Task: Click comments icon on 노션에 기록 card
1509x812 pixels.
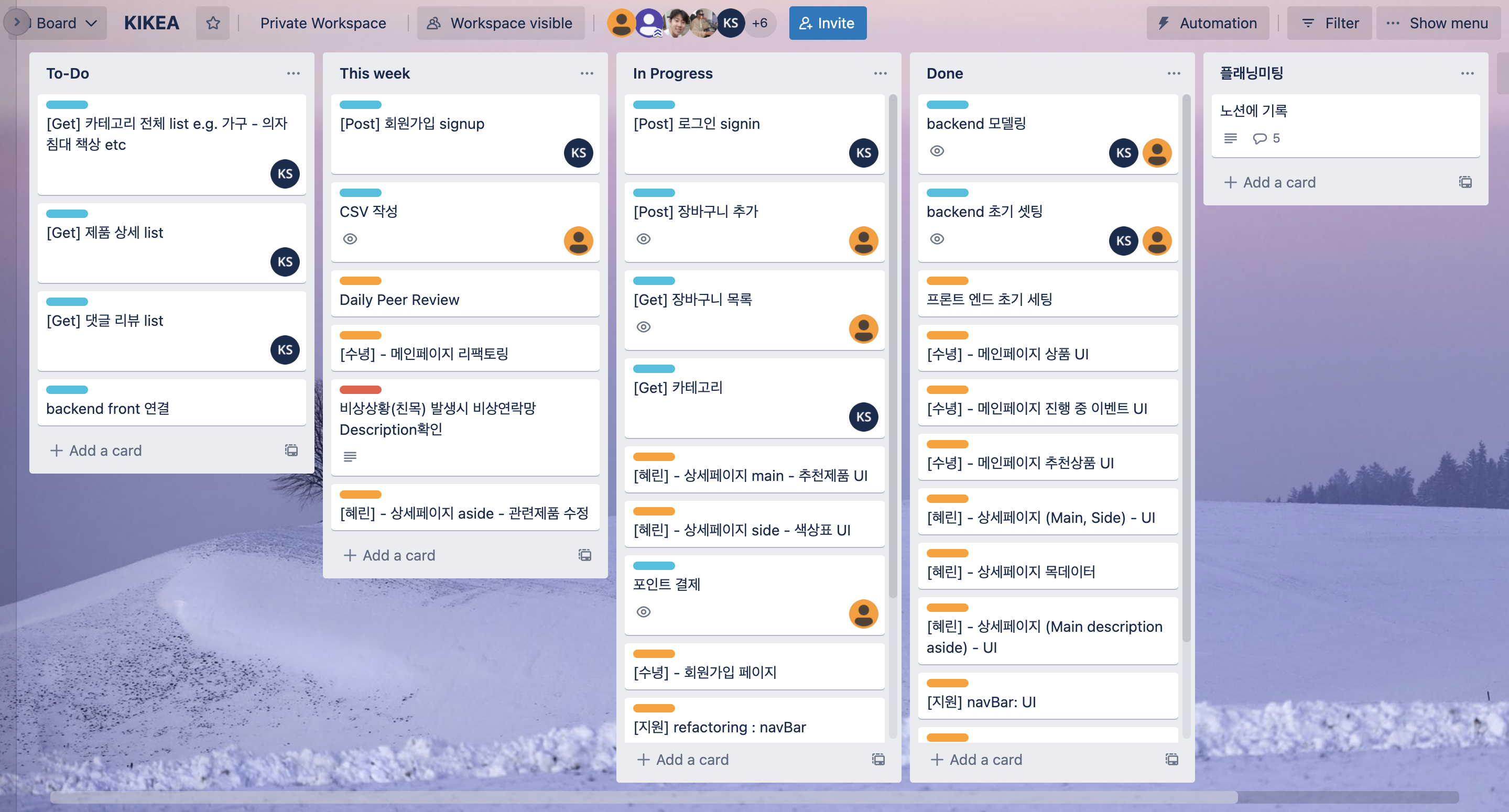Action: (1259, 138)
